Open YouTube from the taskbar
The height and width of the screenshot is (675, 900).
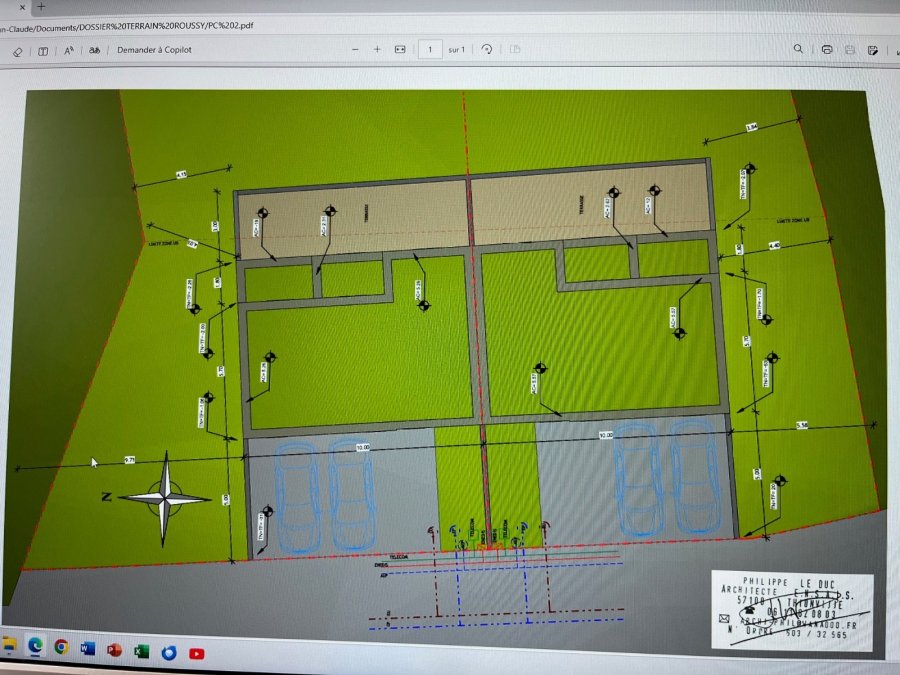[196, 654]
